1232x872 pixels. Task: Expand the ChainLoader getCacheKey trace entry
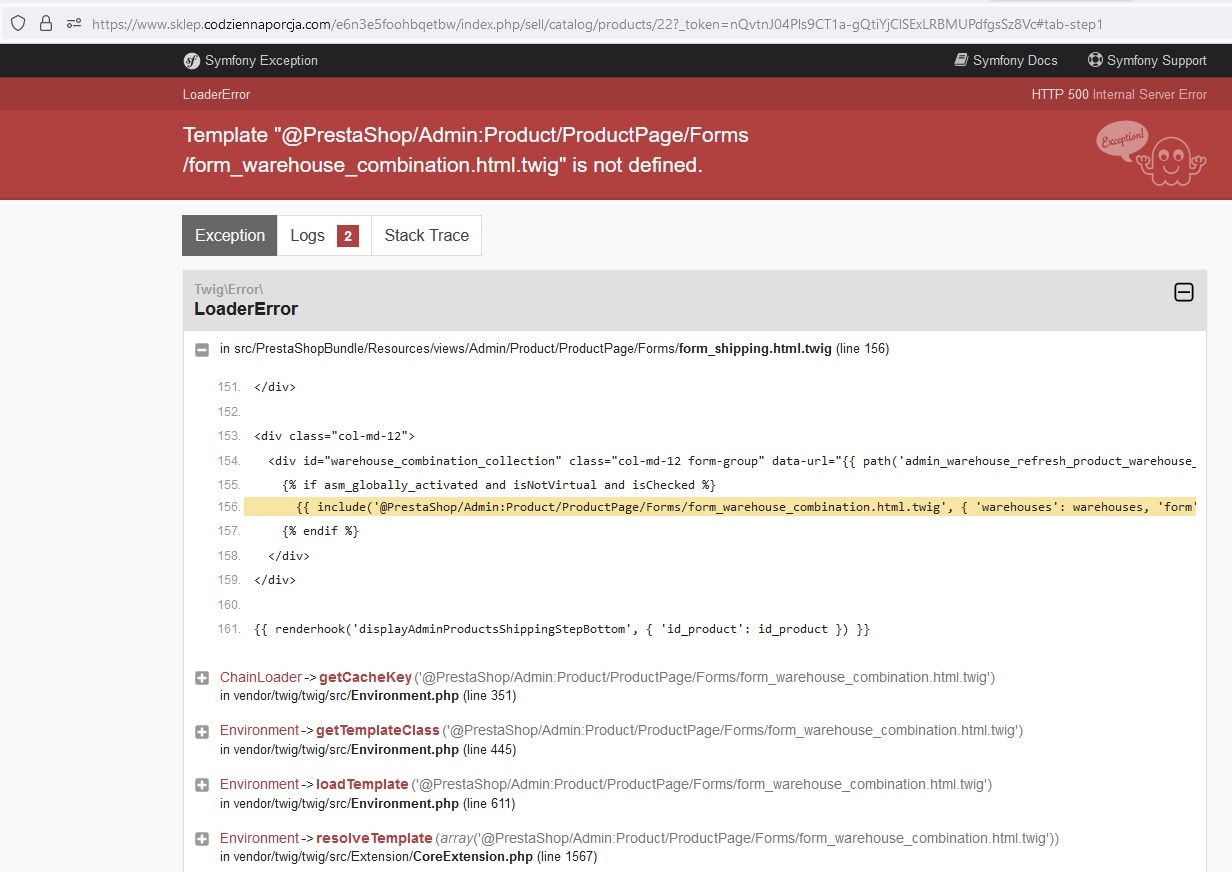point(201,678)
